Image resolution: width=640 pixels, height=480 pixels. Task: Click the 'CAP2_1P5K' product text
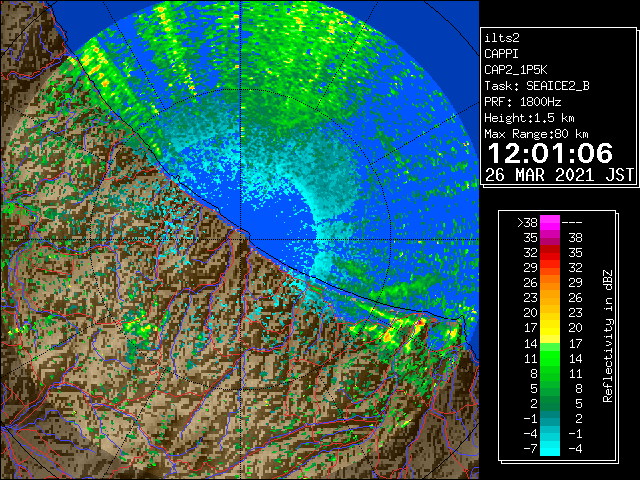(x=516, y=70)
